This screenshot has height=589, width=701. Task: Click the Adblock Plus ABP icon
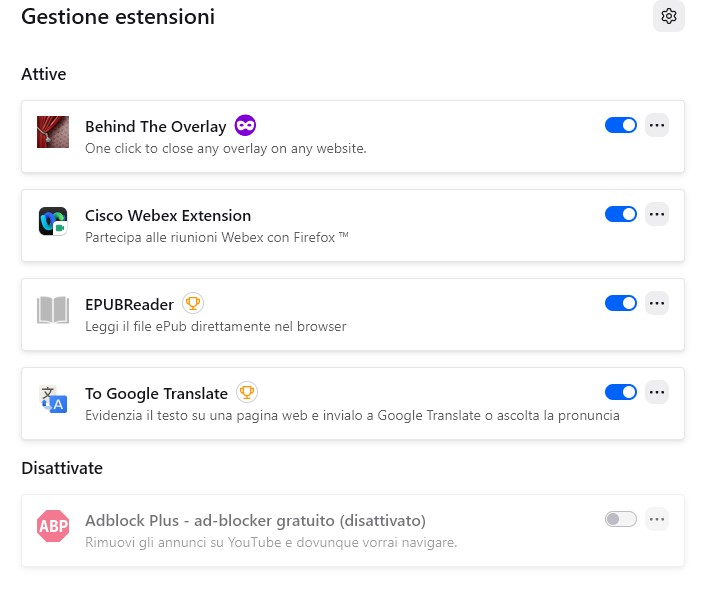53,526
